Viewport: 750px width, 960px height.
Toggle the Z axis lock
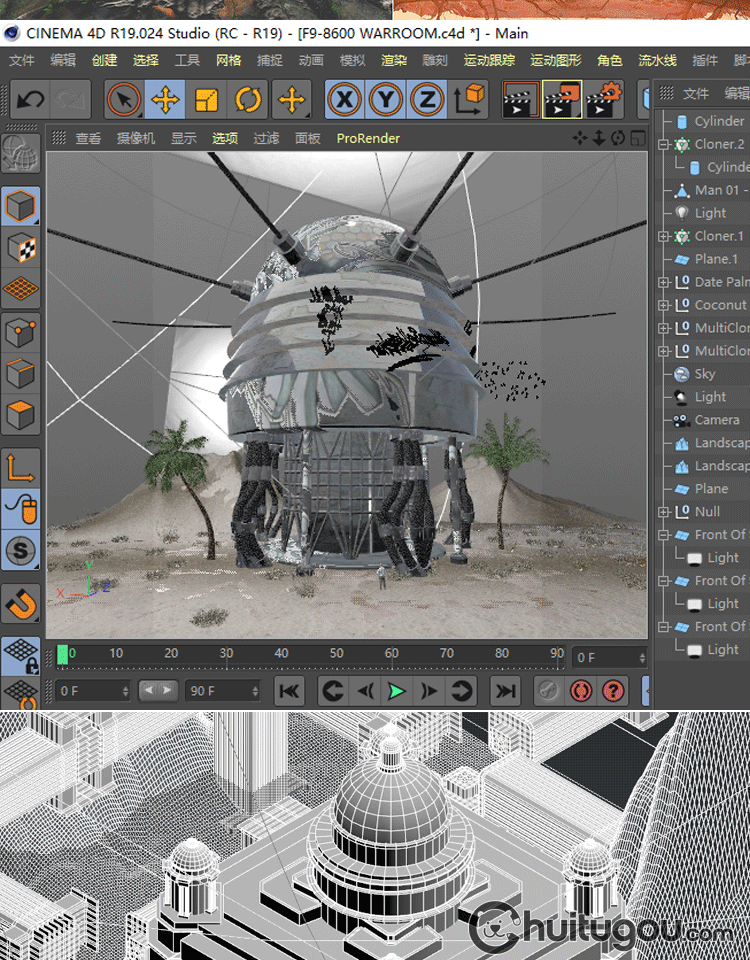click(427, 100)
